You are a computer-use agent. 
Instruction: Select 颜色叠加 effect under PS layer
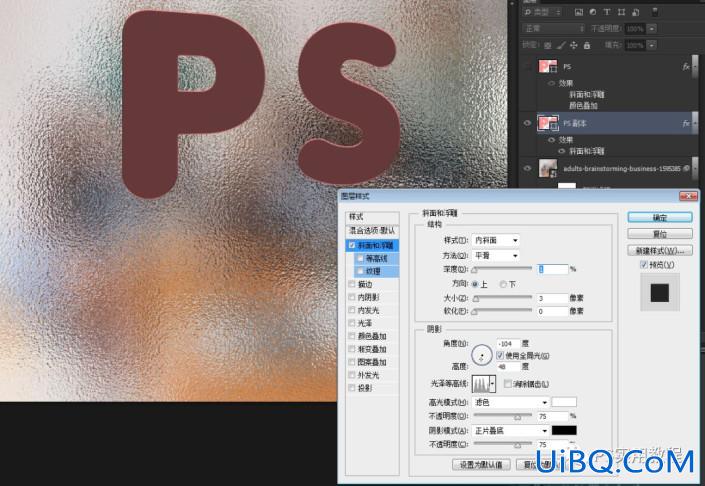coord(583,106)
